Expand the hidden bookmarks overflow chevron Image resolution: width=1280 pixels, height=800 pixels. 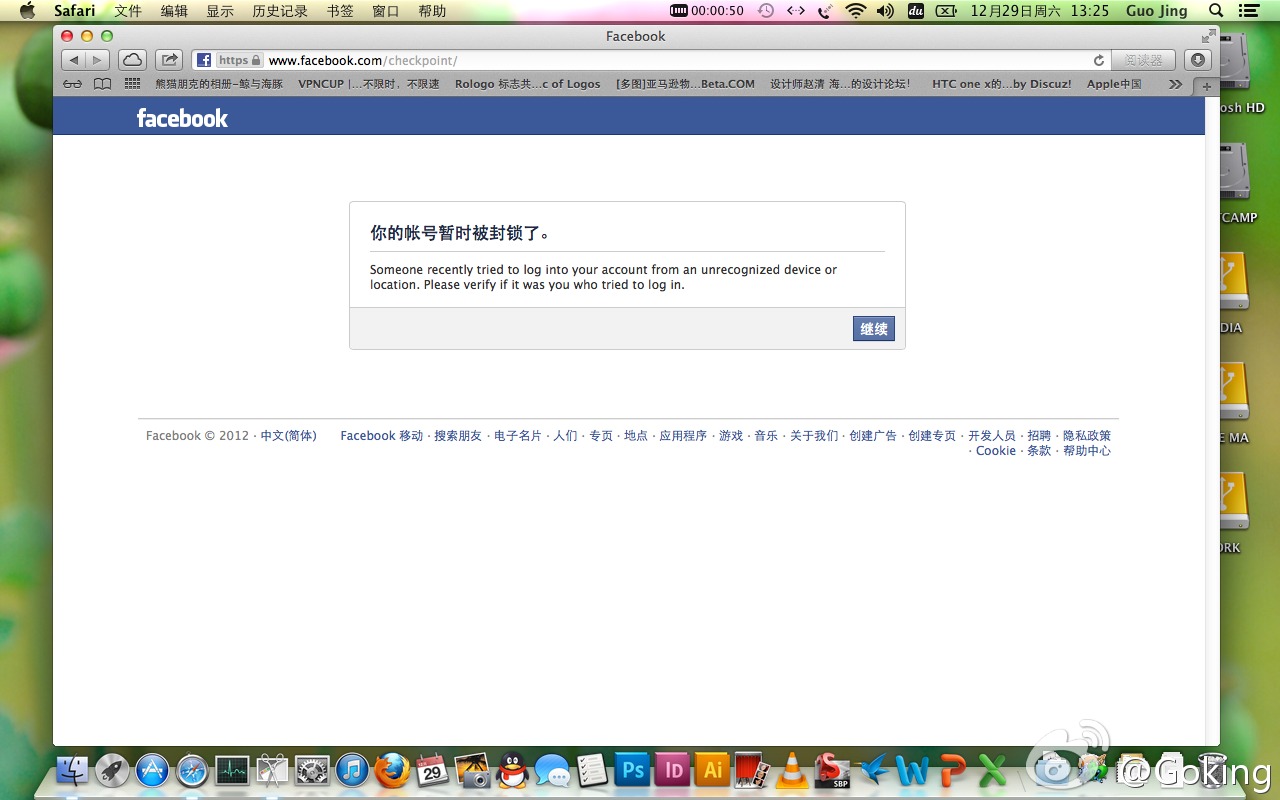point(1175,84)
